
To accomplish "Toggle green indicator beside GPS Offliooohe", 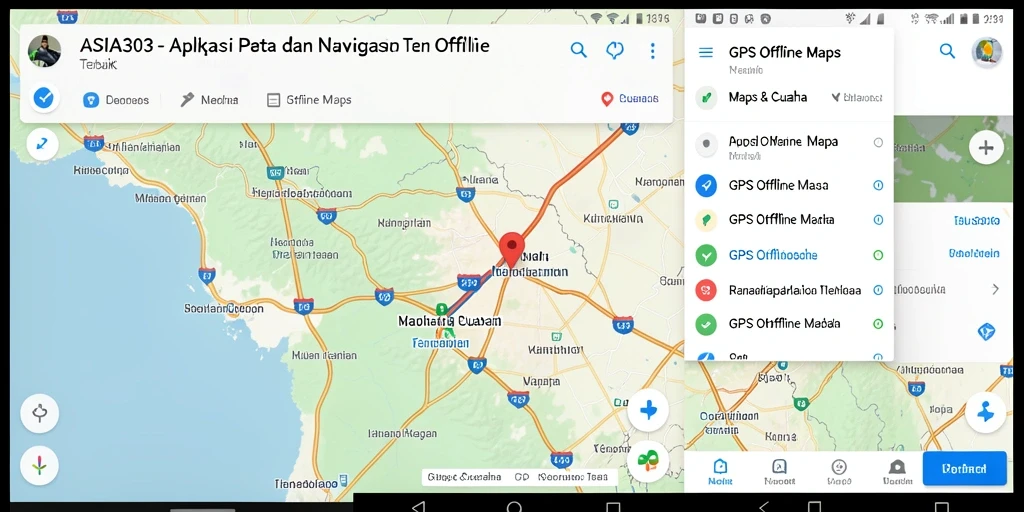I will click(878, 255).
